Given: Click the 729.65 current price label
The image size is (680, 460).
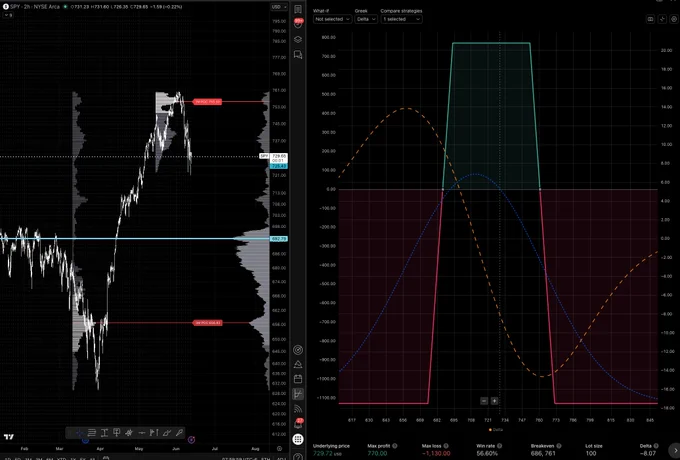Looking at the screenshot, I should [x=279, y=156].
